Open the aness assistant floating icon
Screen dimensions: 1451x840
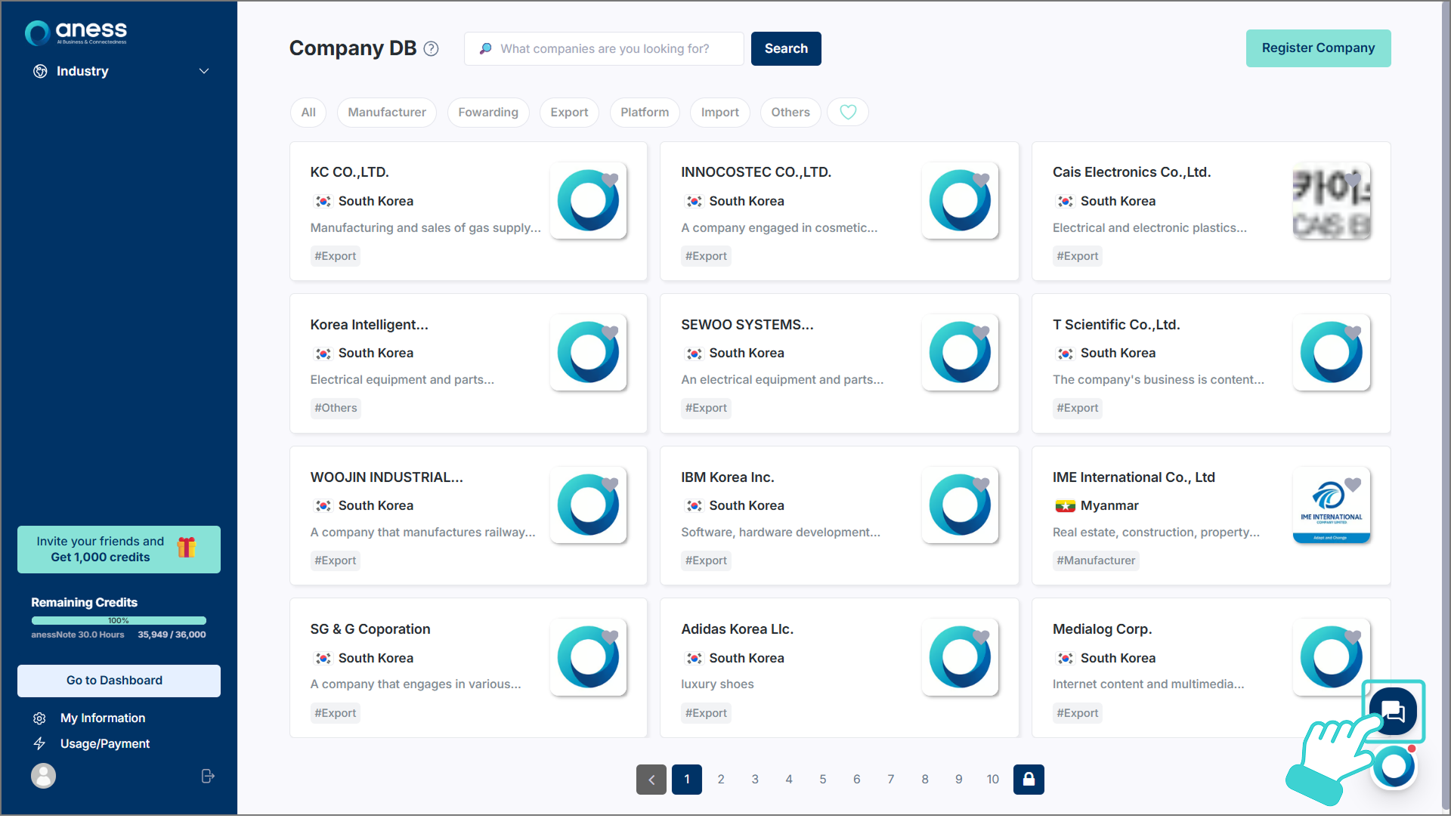click(x=1394, y=767)
